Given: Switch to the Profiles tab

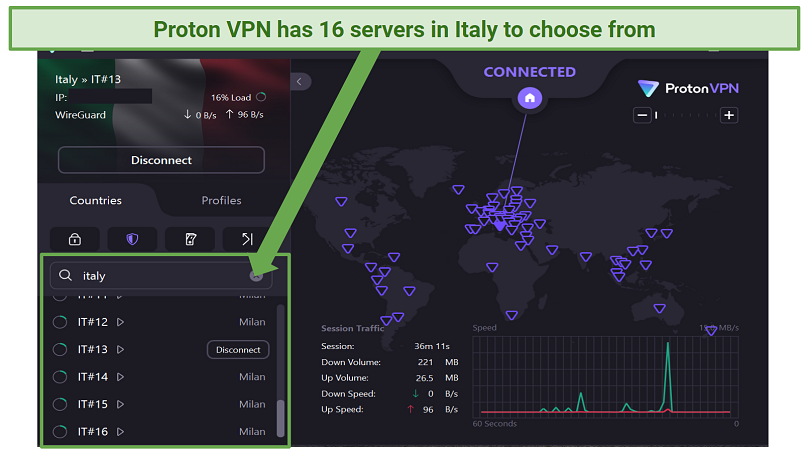Looking at the screenshot, I should click(221, 200).
